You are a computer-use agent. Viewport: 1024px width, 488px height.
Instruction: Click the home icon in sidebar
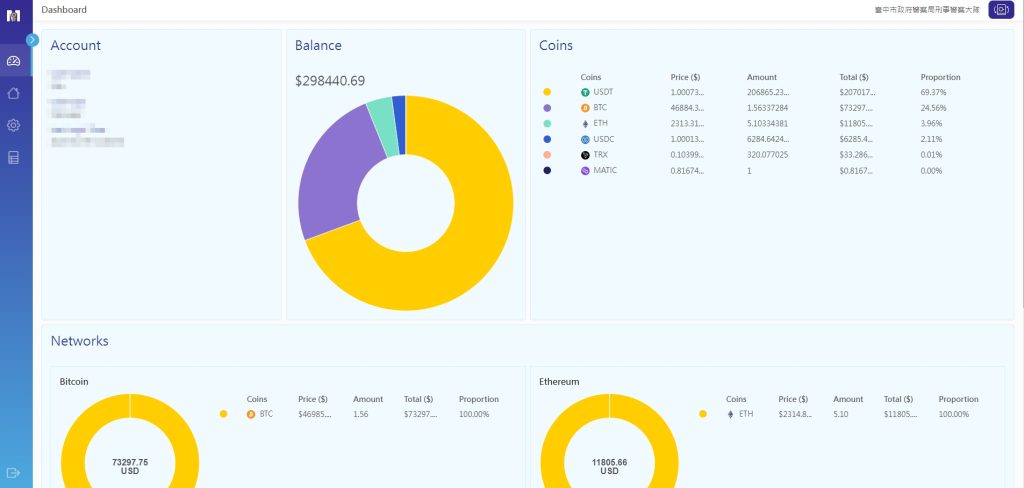click(x=14, y=93)
